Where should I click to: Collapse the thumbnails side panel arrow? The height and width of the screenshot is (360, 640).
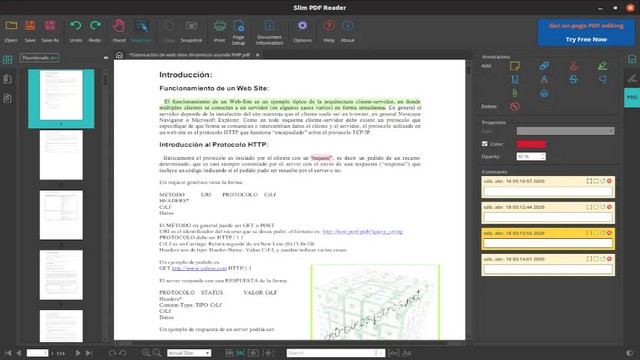pos(106,58)
